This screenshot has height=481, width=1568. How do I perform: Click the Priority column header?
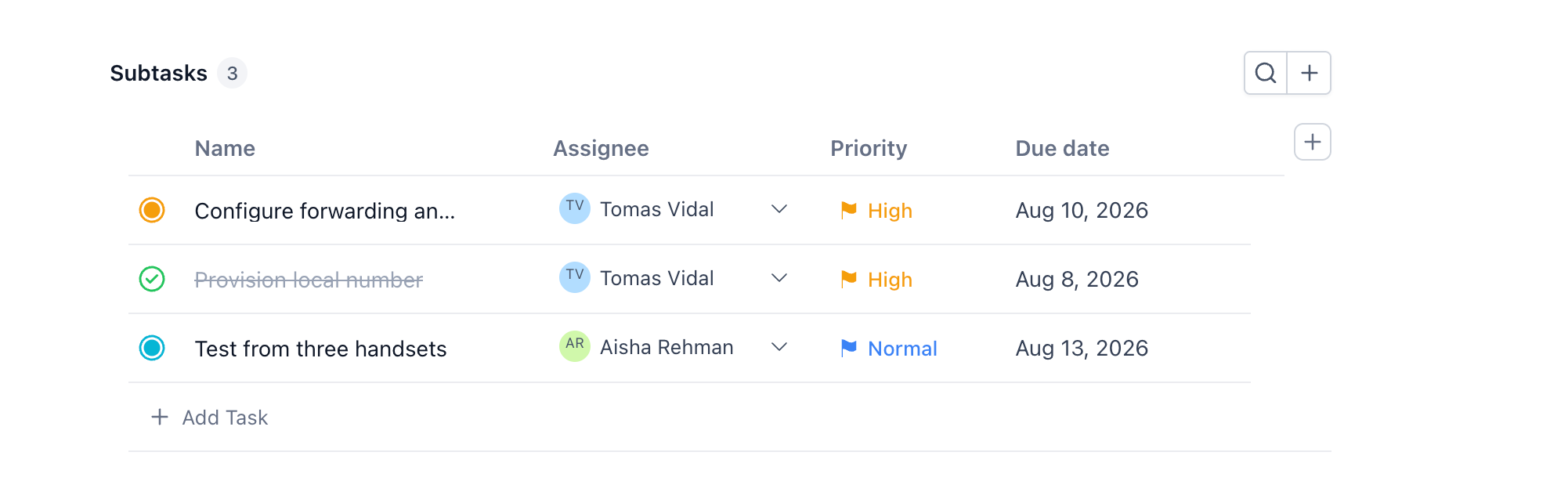click(869, 148)
